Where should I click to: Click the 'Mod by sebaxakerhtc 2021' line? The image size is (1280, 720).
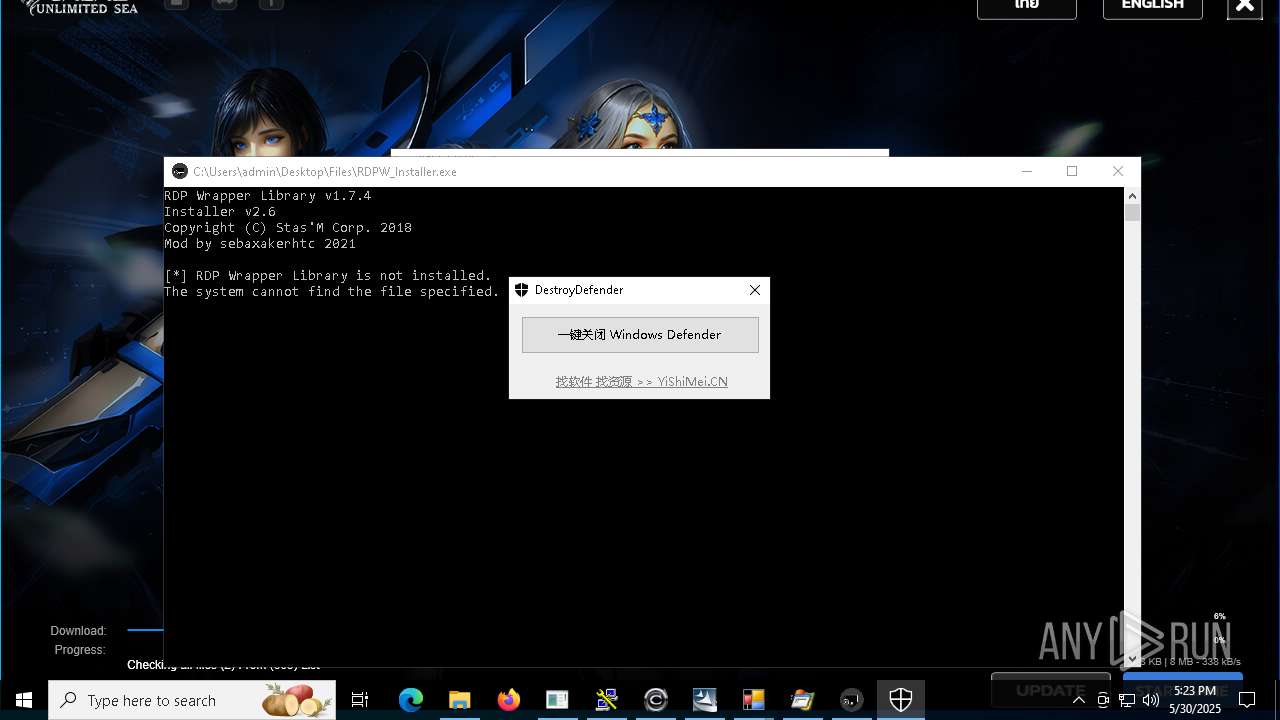pos(260,244)
